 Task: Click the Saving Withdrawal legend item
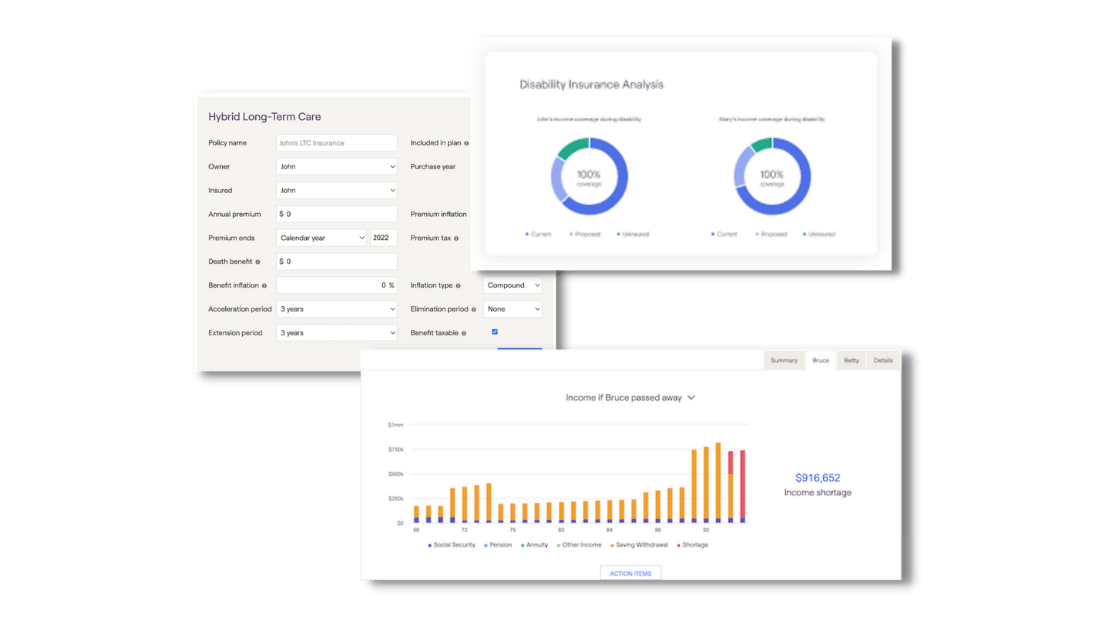click(x=639, y=545)
